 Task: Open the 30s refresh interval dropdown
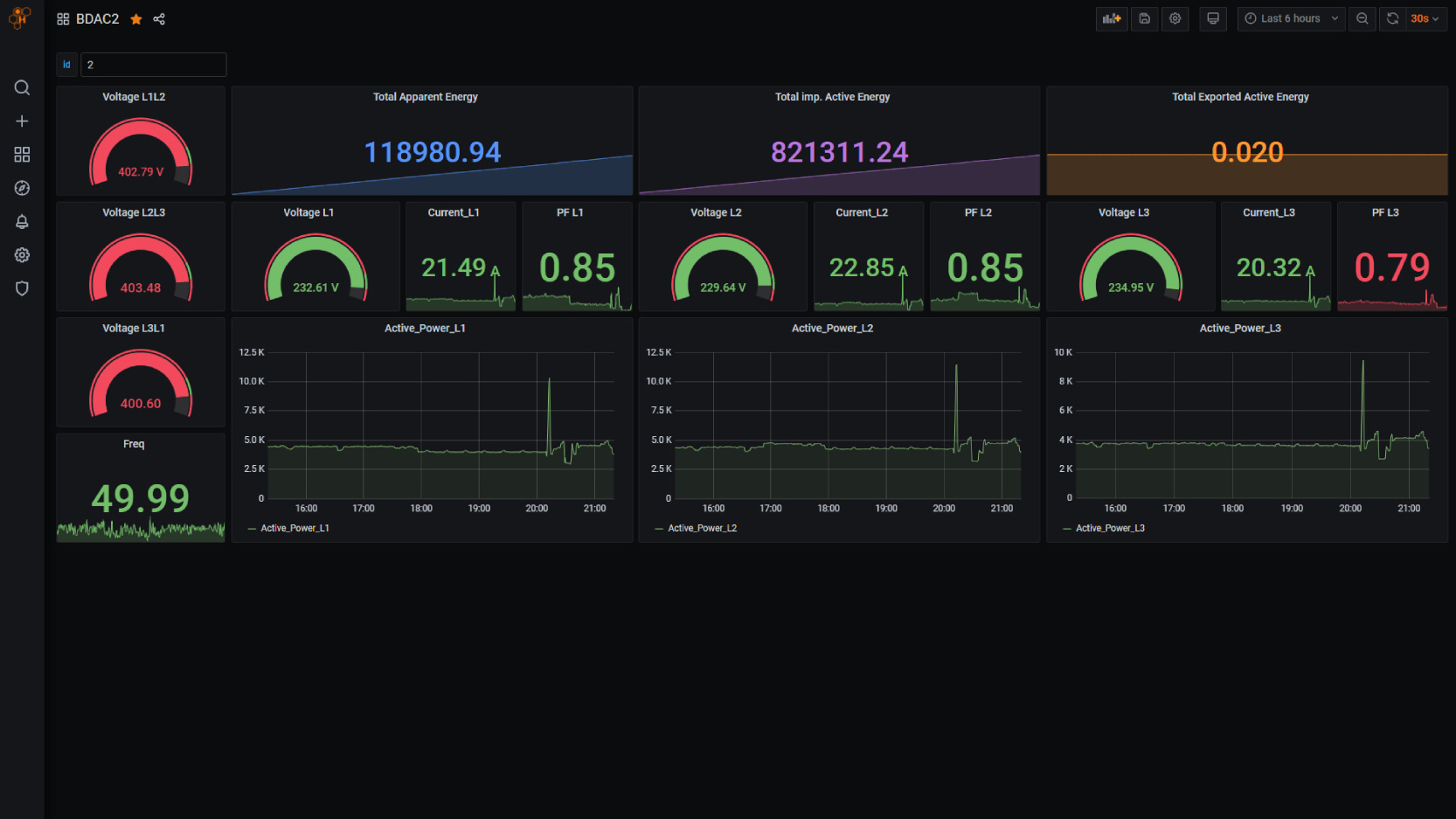click(x=1425, y=18)
